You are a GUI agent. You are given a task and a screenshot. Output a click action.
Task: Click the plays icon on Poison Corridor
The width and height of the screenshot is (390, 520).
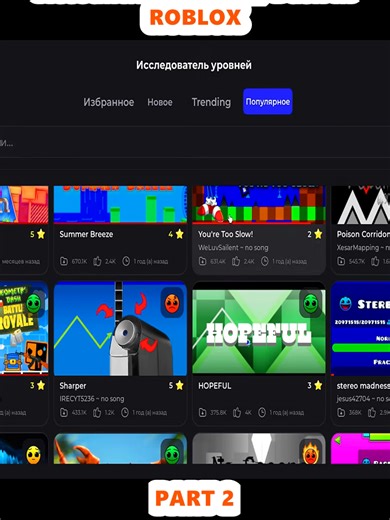(341, 261)
